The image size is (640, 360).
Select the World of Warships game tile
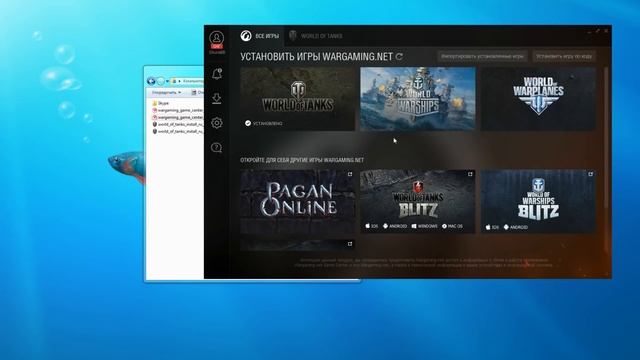pos(418,99)
